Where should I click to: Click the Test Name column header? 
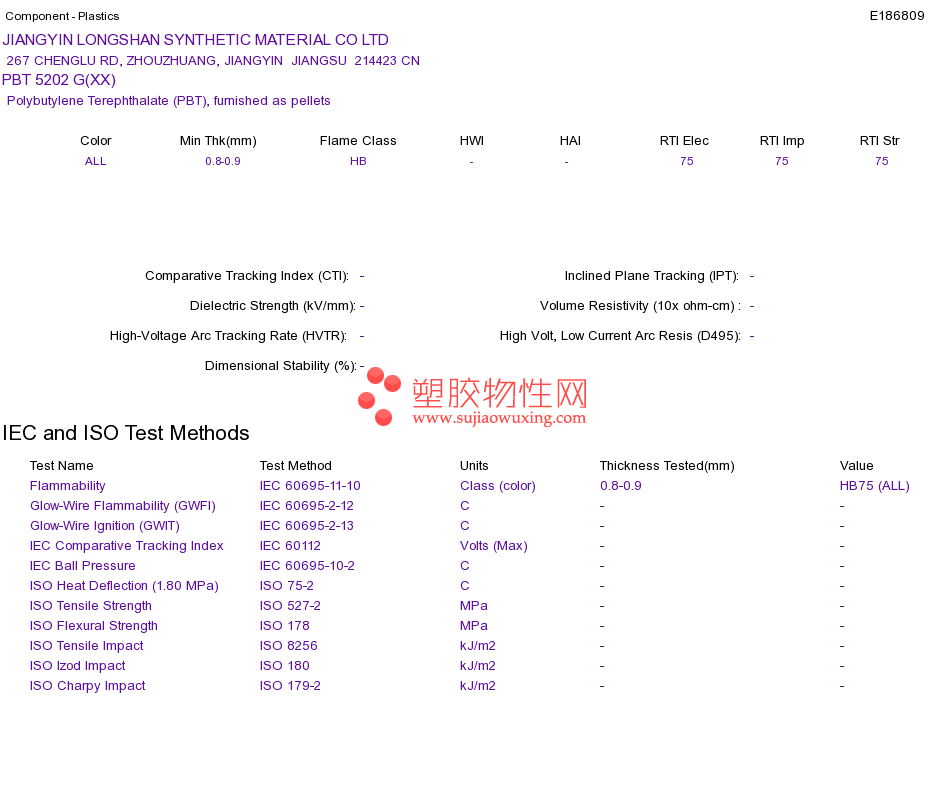click(x=62, y=465)
